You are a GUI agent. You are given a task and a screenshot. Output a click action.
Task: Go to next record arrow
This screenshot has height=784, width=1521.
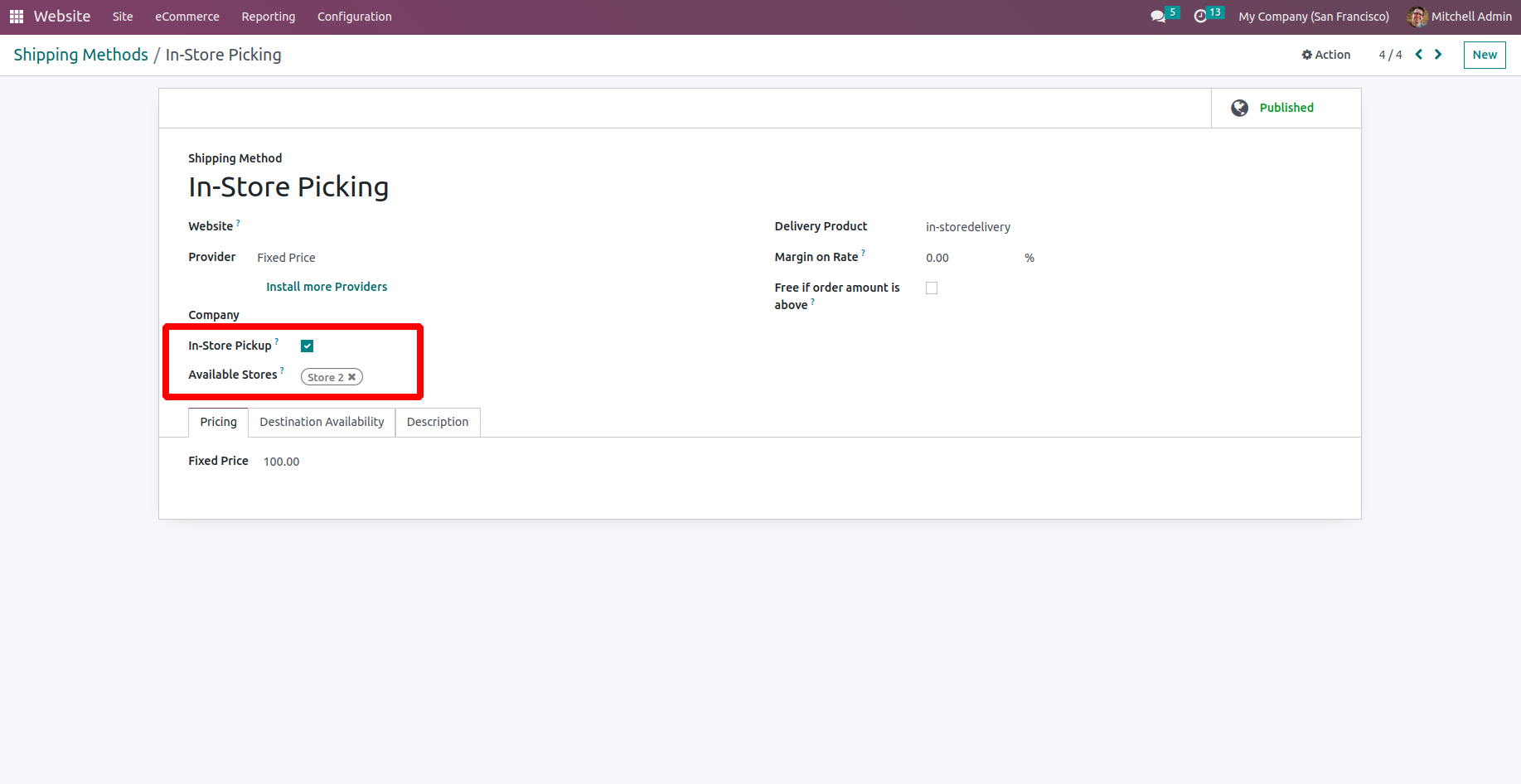tap(1438, 55)
